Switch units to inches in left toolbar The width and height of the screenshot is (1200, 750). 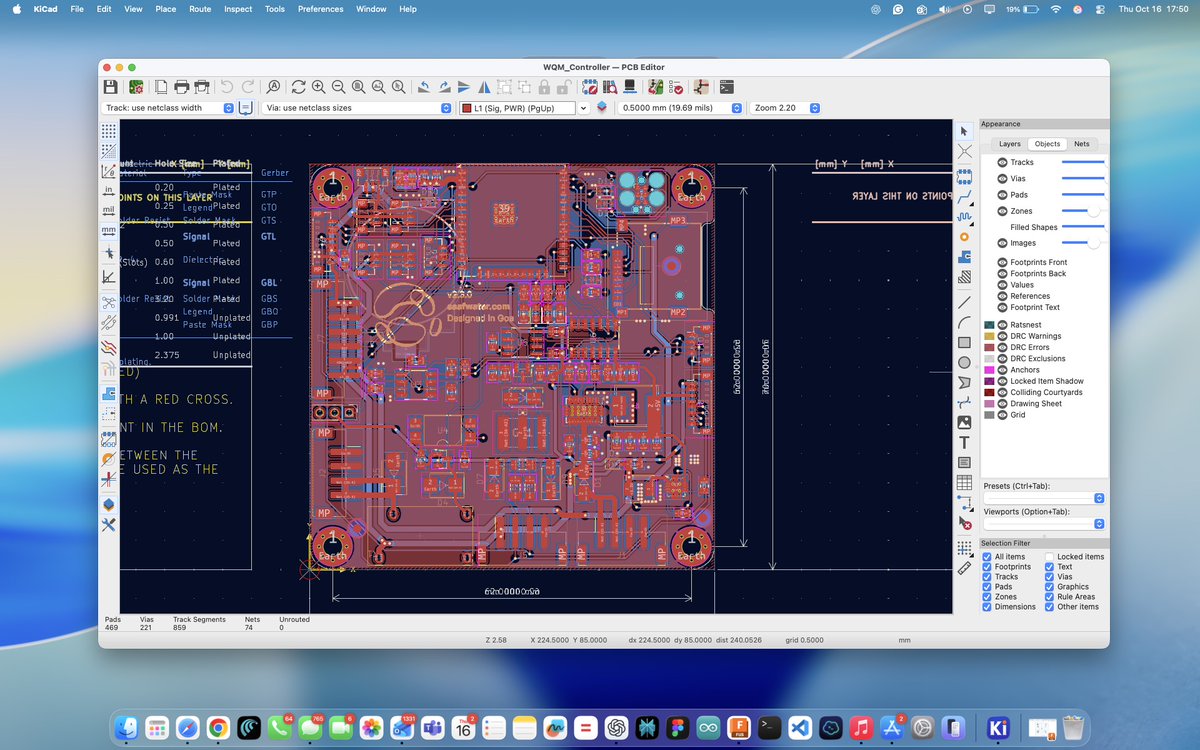click(x=109, y=189)
